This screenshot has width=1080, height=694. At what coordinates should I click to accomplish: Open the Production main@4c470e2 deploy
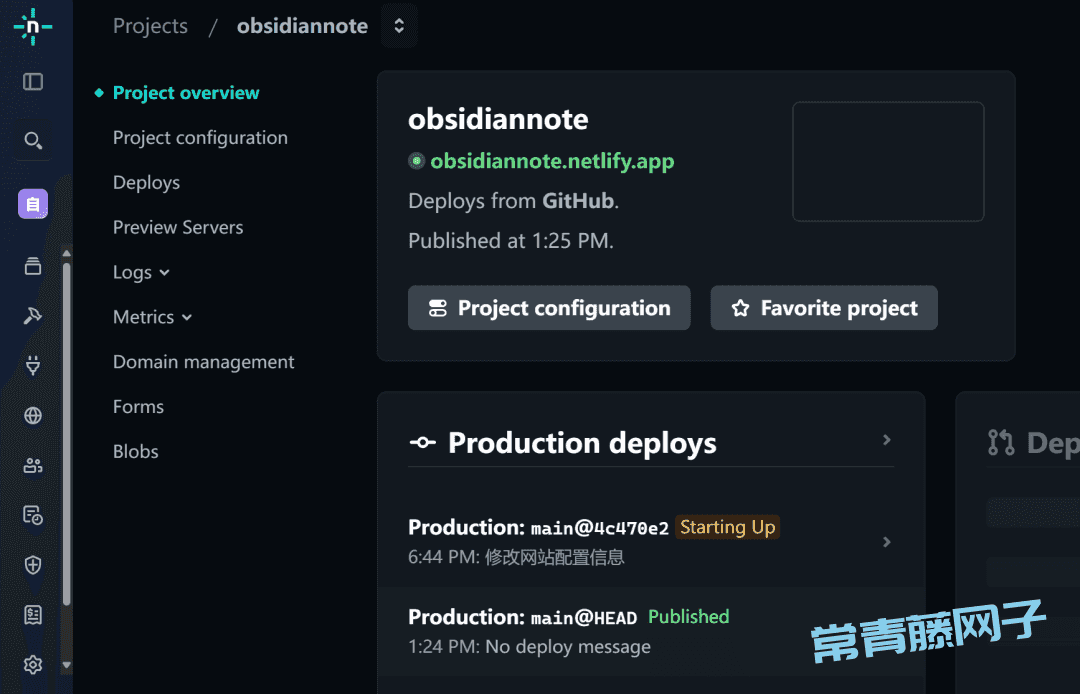click(x=651, y=542)
